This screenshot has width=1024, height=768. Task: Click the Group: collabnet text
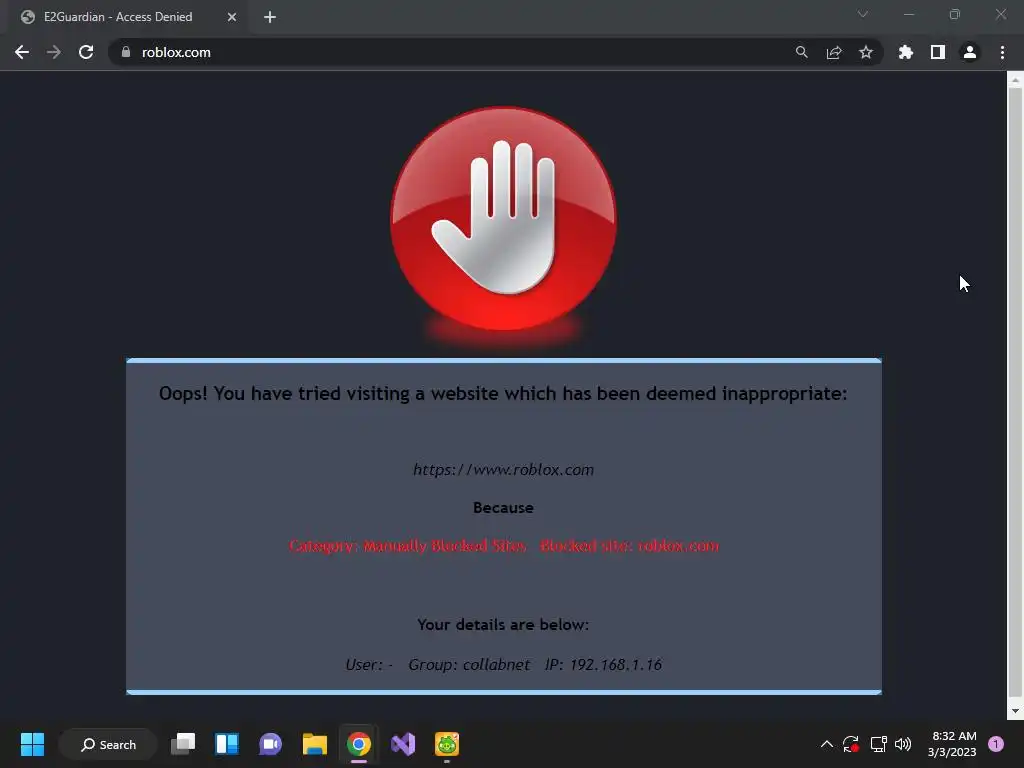tap(469, 665)
